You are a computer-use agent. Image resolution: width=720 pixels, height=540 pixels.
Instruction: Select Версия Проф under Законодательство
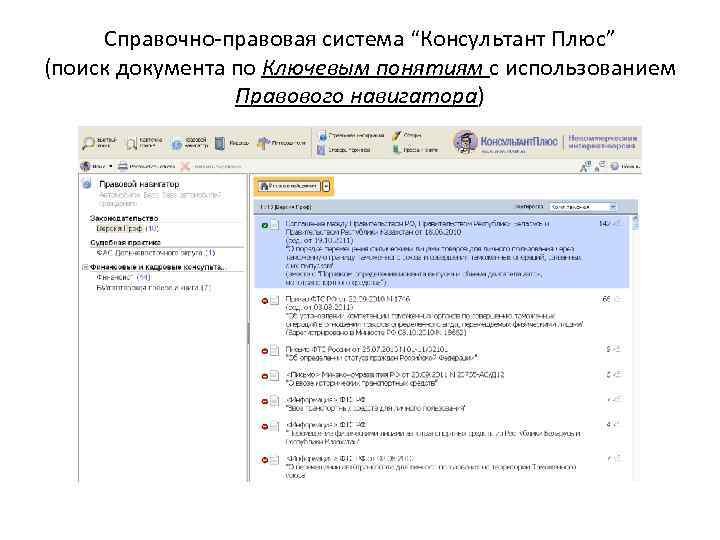click(127, 229)
